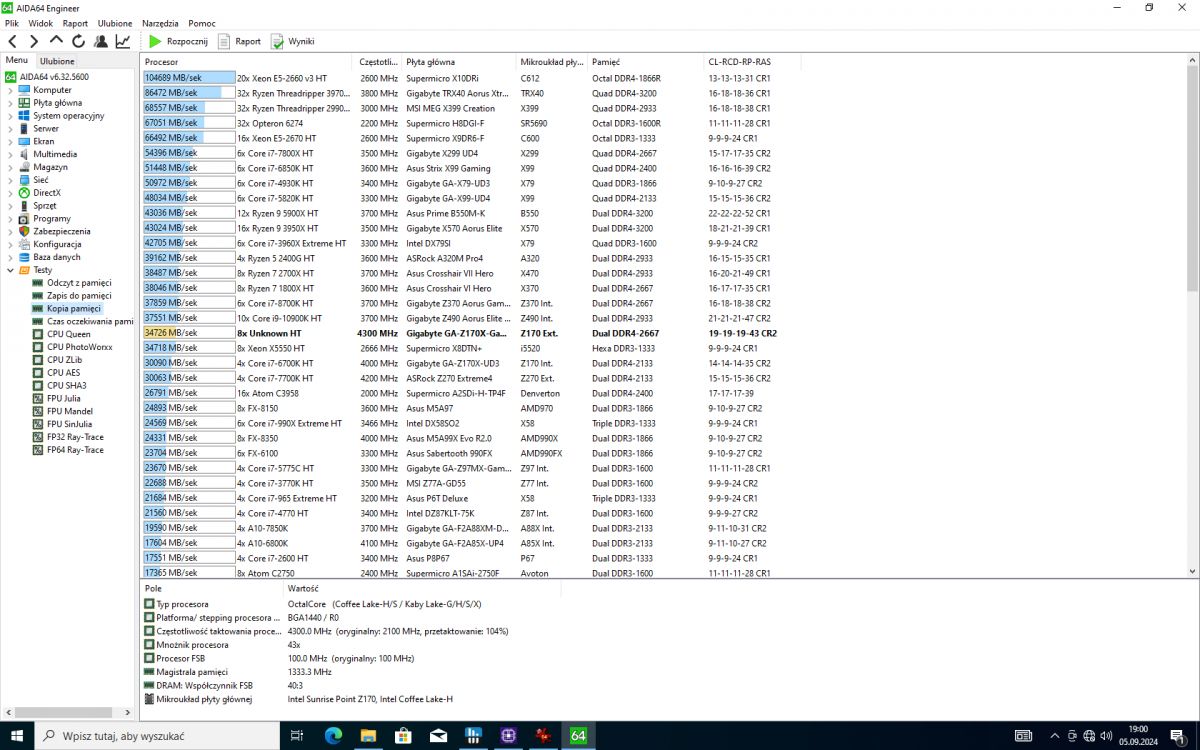Expand the Komputer tree node
Viewport: 1200px width, 750px height.
click(x=11, y=90)
